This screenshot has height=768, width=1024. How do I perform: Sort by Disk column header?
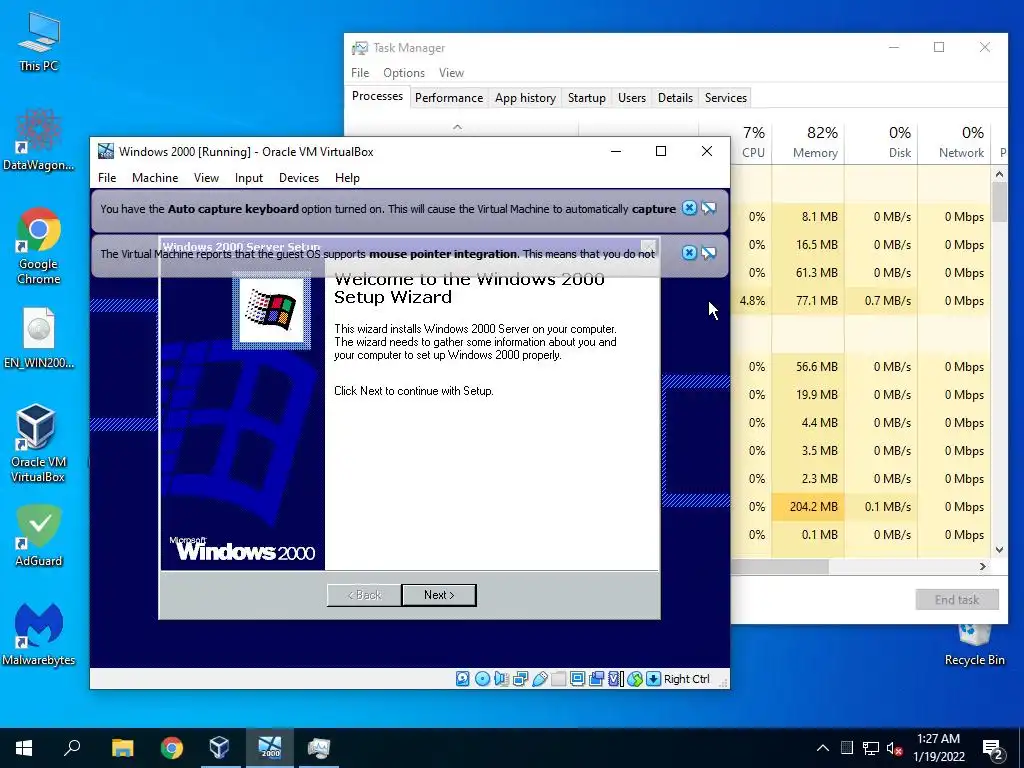(x=882, y=142)
